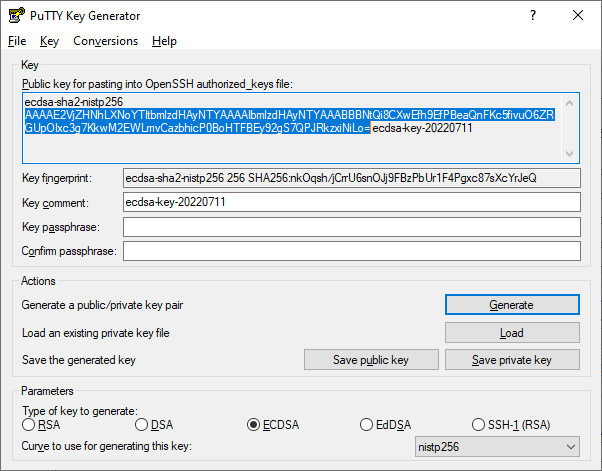Select the RSA key type

29,425
